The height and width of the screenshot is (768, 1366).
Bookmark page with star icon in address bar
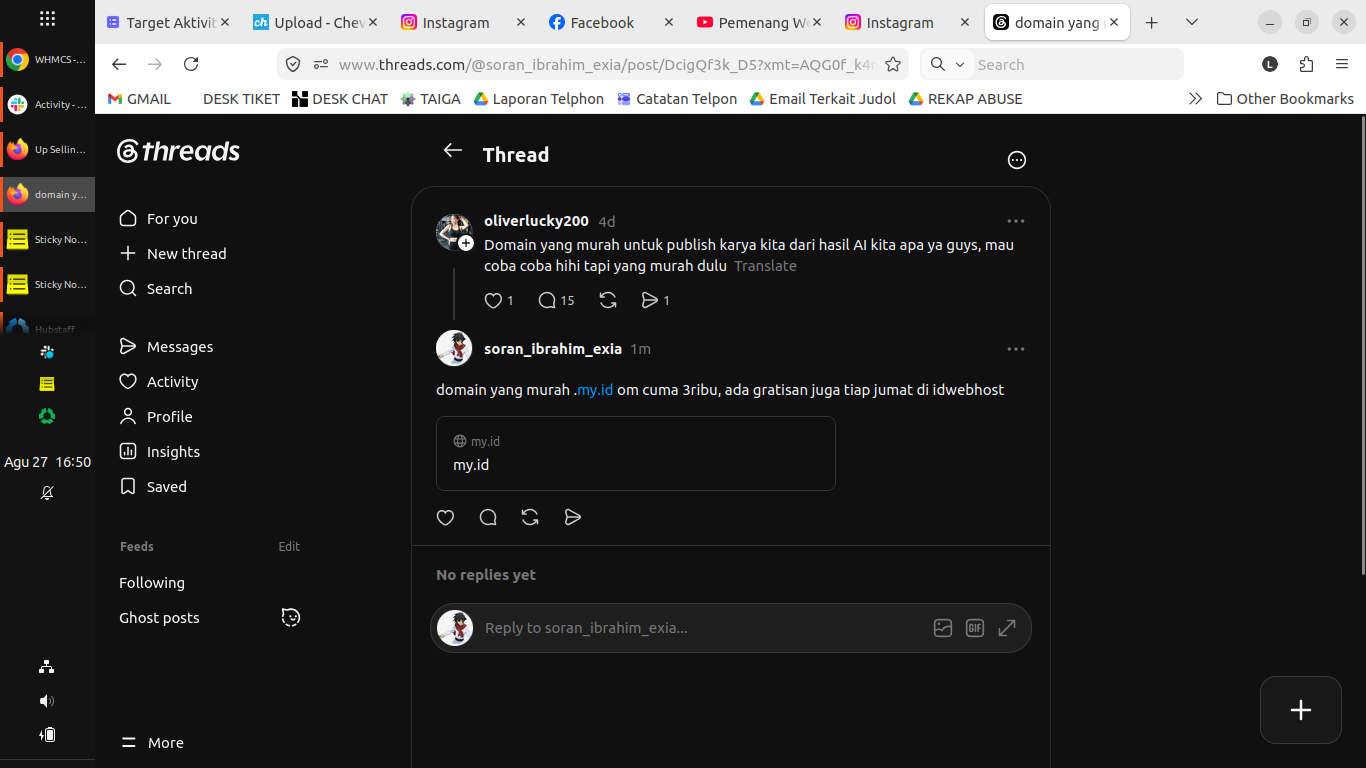(893, 64)
